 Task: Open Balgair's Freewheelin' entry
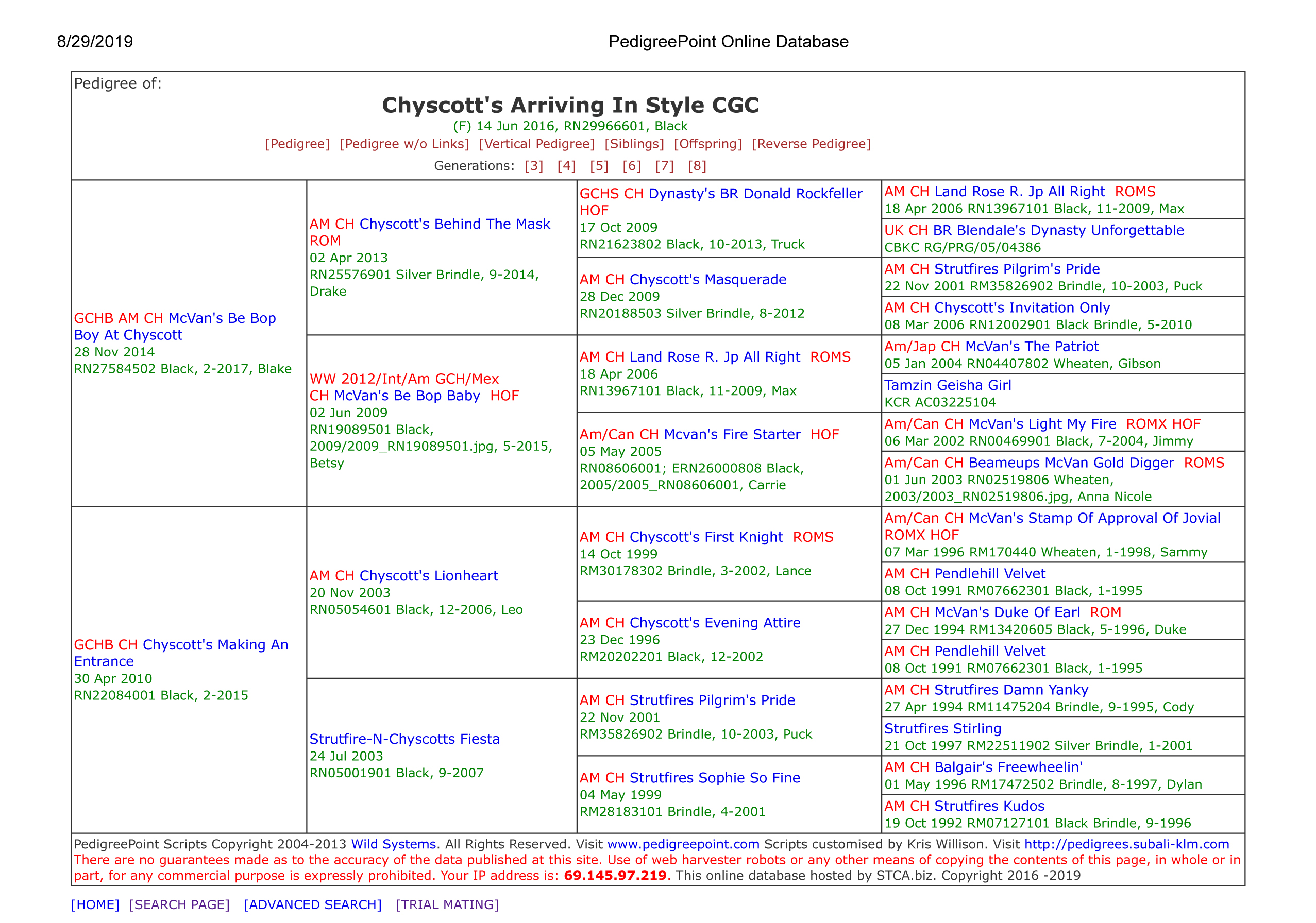click(x=1008, y=767)
